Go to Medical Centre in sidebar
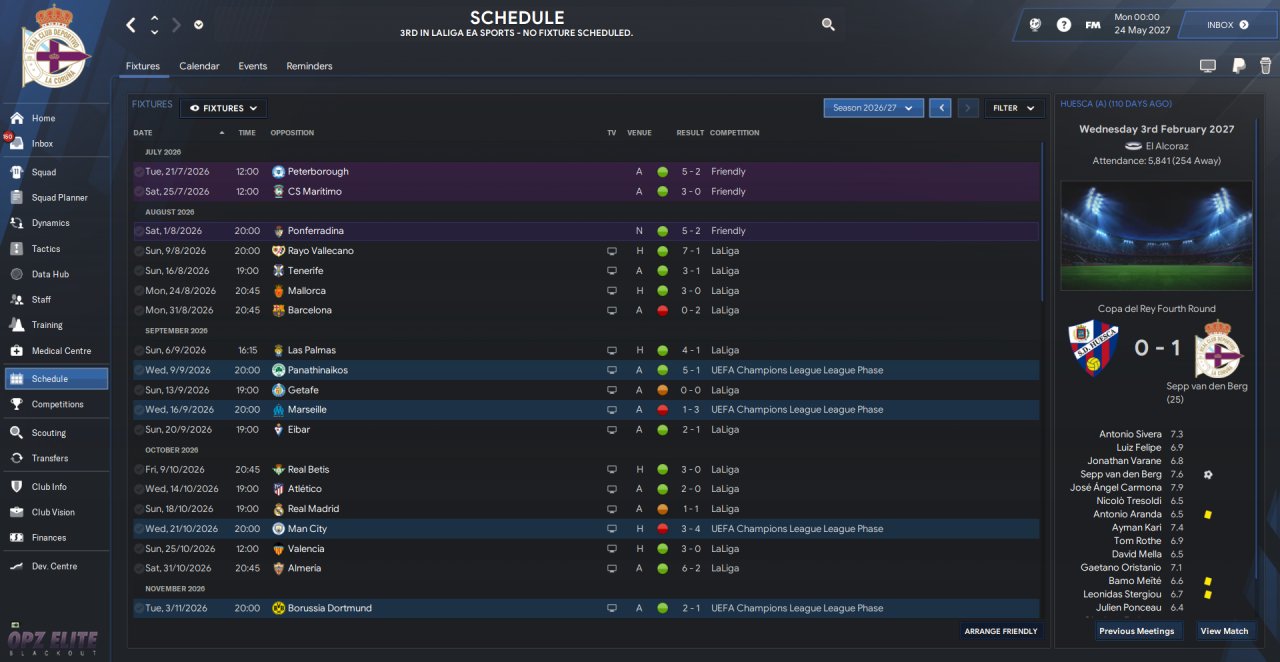1280x662 pixels. pos(61,351)
